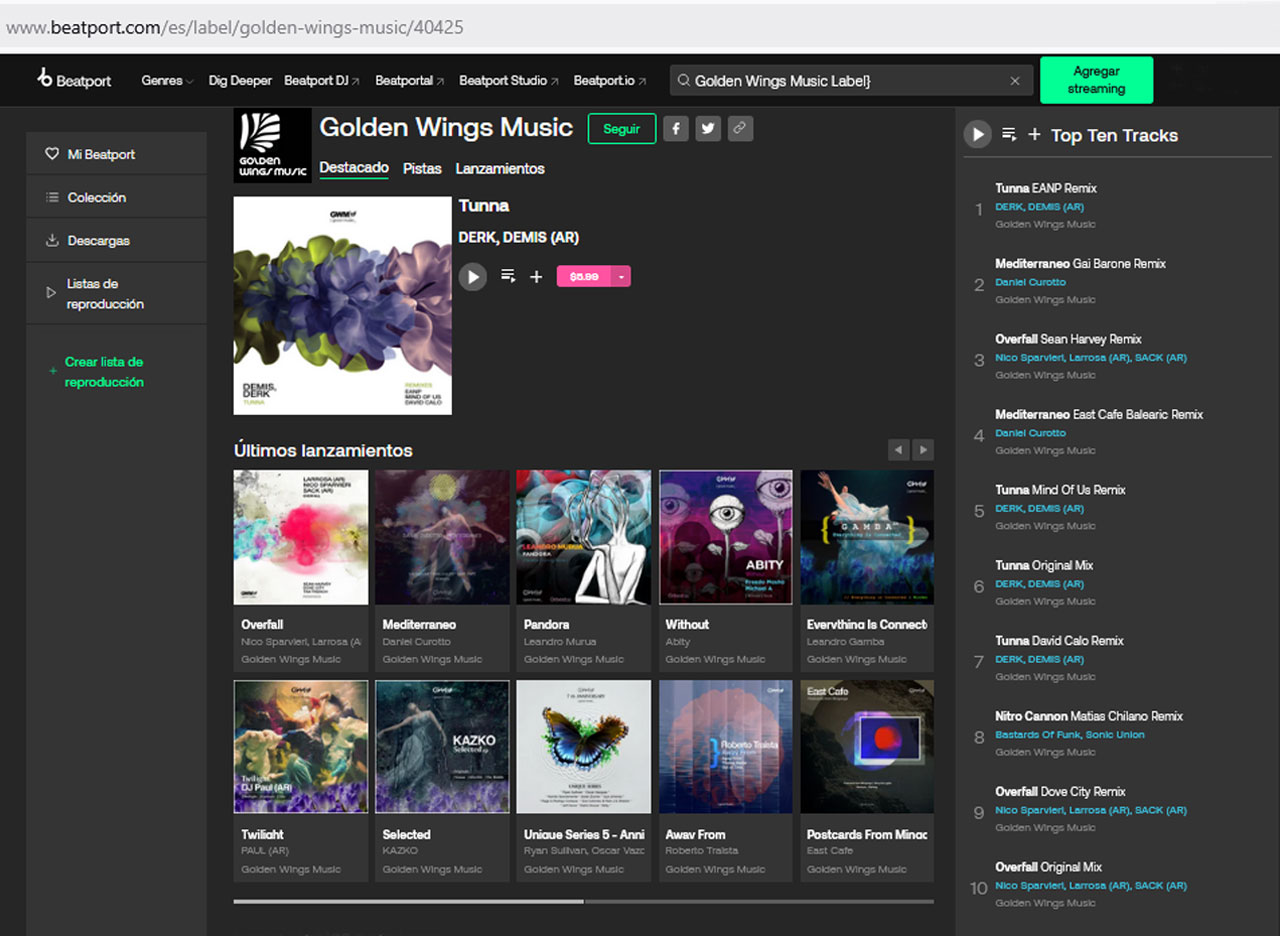Click artist link Bastards Of Funk, Sonic Union

1070,735
